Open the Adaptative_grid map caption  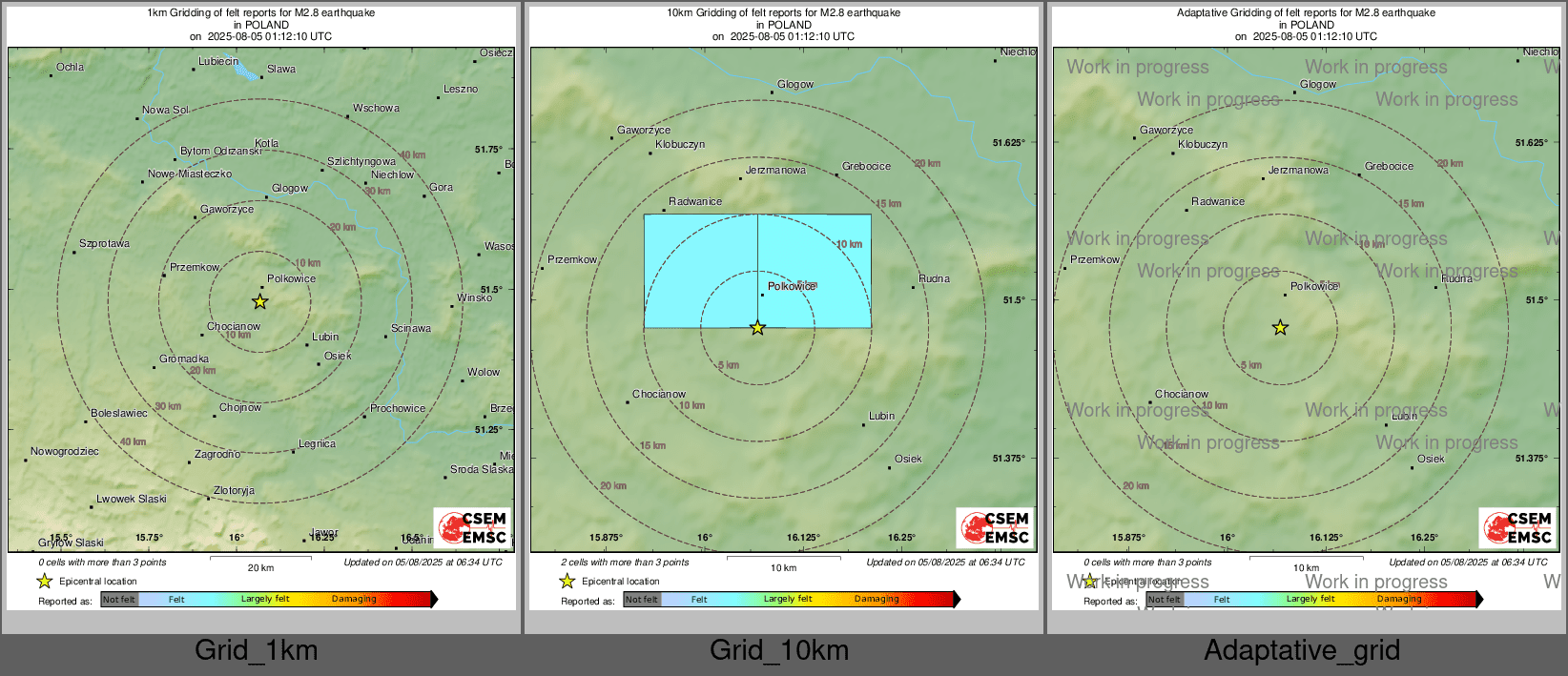point(1302,650)
